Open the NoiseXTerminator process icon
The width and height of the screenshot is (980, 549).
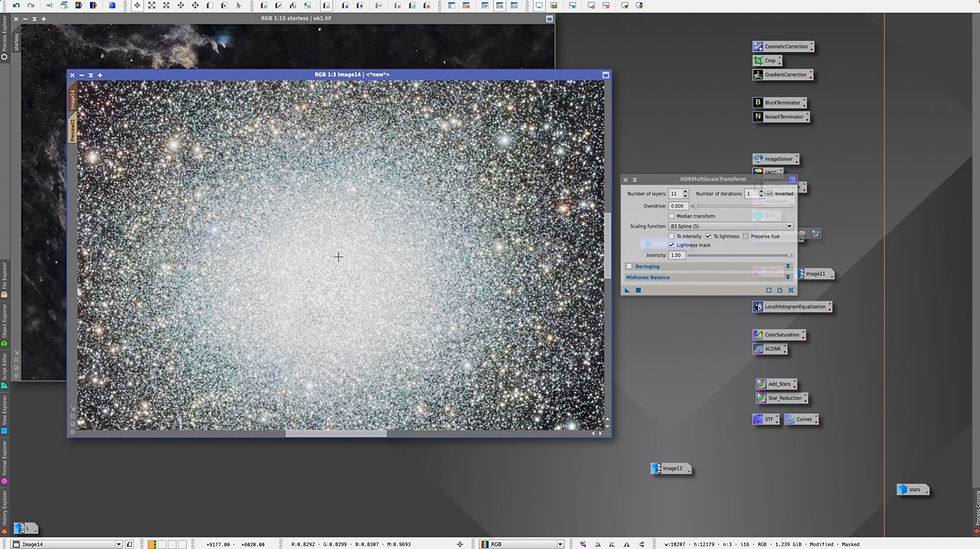(x=781, y=117)
